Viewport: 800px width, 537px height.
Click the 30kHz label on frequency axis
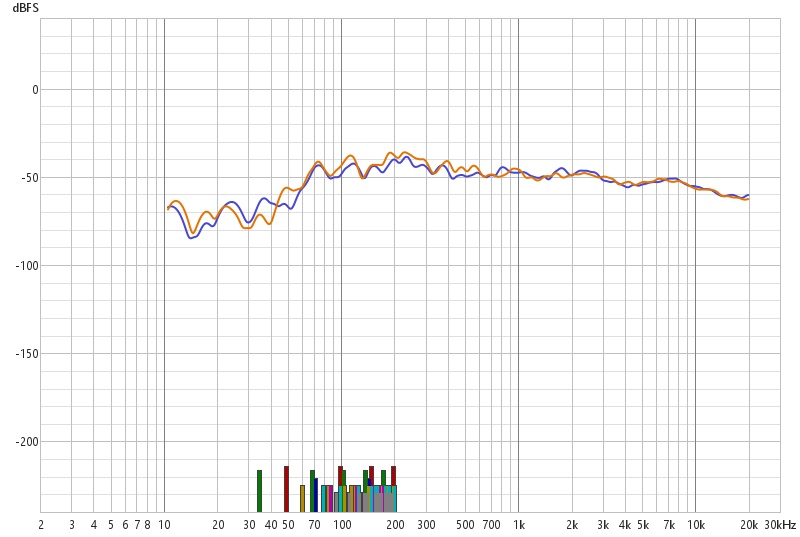780,524
